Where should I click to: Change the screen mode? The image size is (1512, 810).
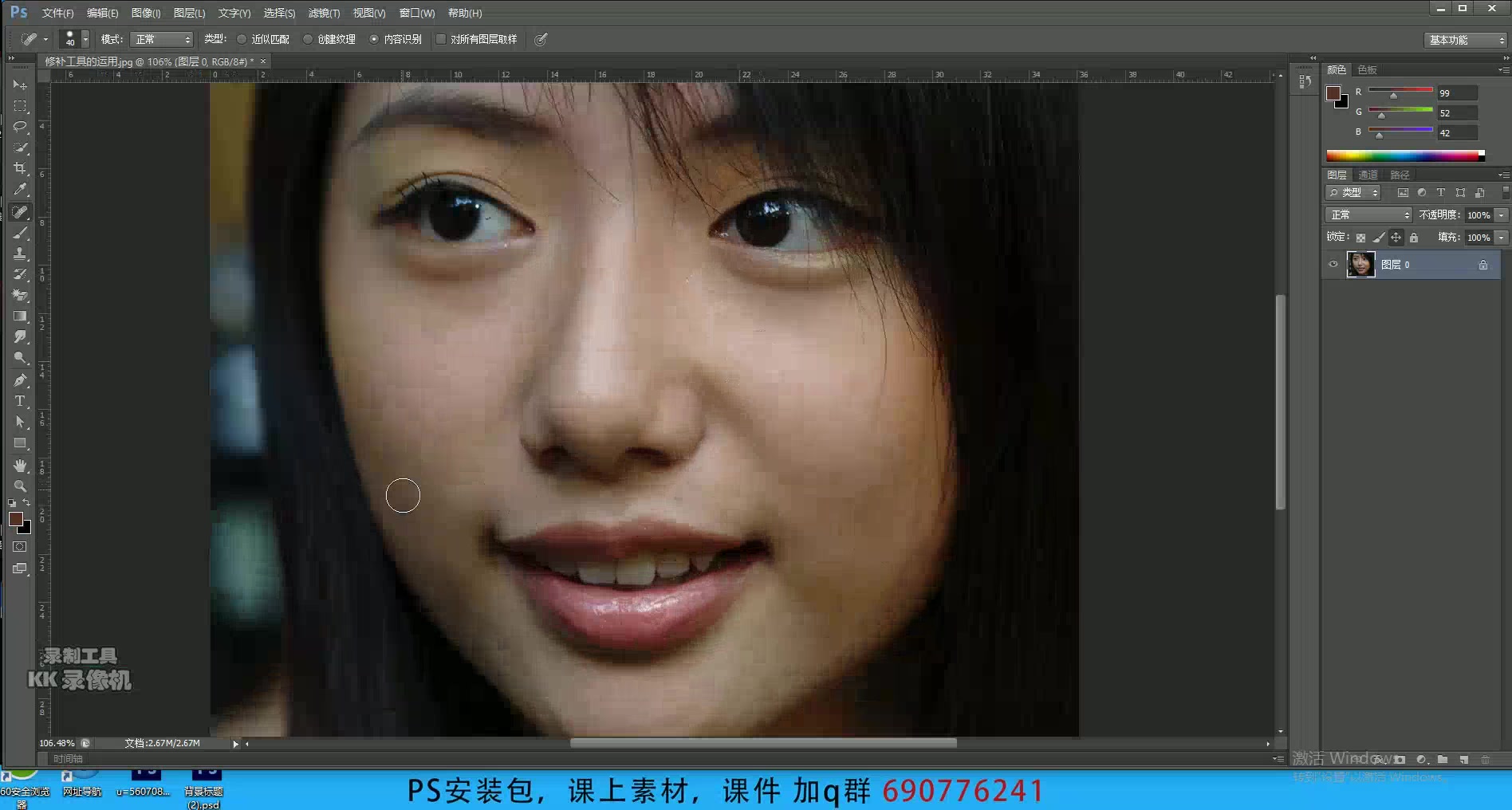point(20,568)
